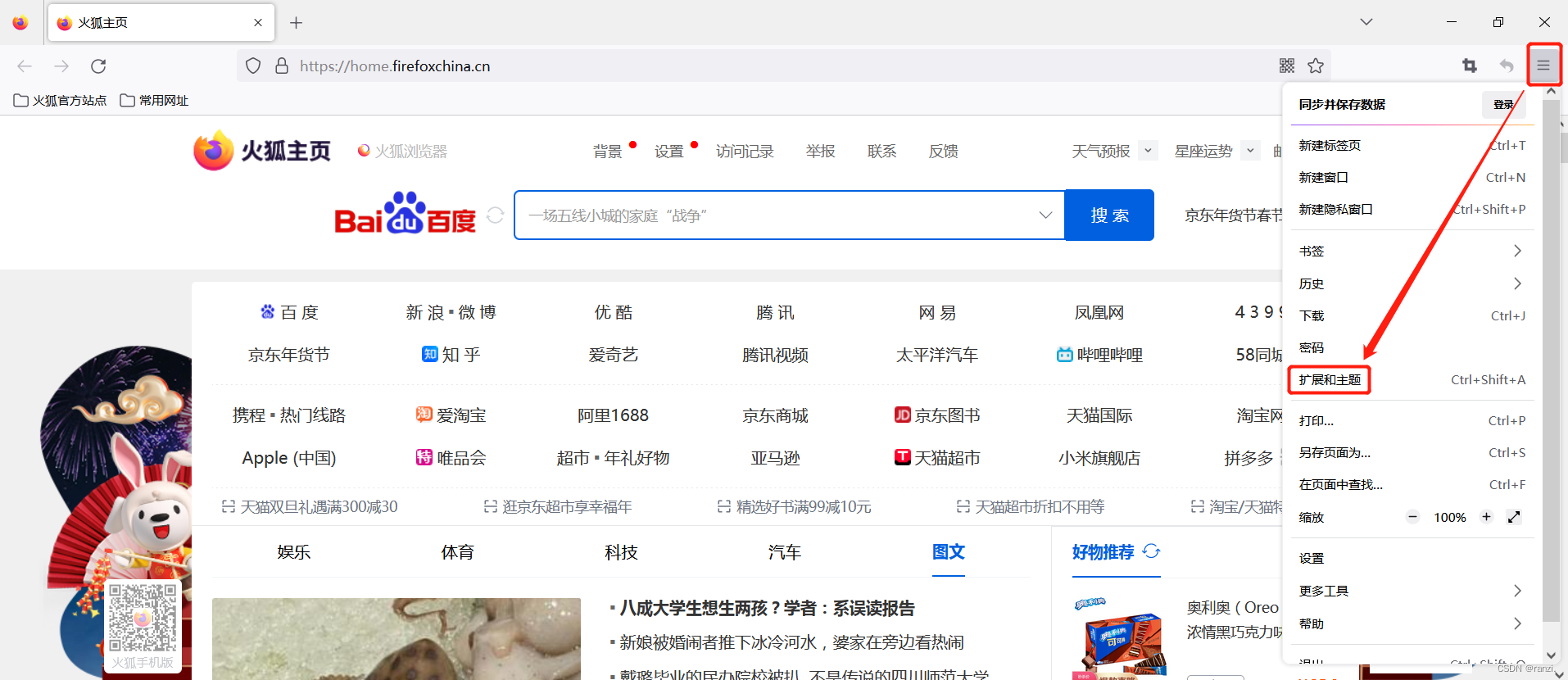
Task: Expand the 历史 submenu
Action: pos(1412,283)
